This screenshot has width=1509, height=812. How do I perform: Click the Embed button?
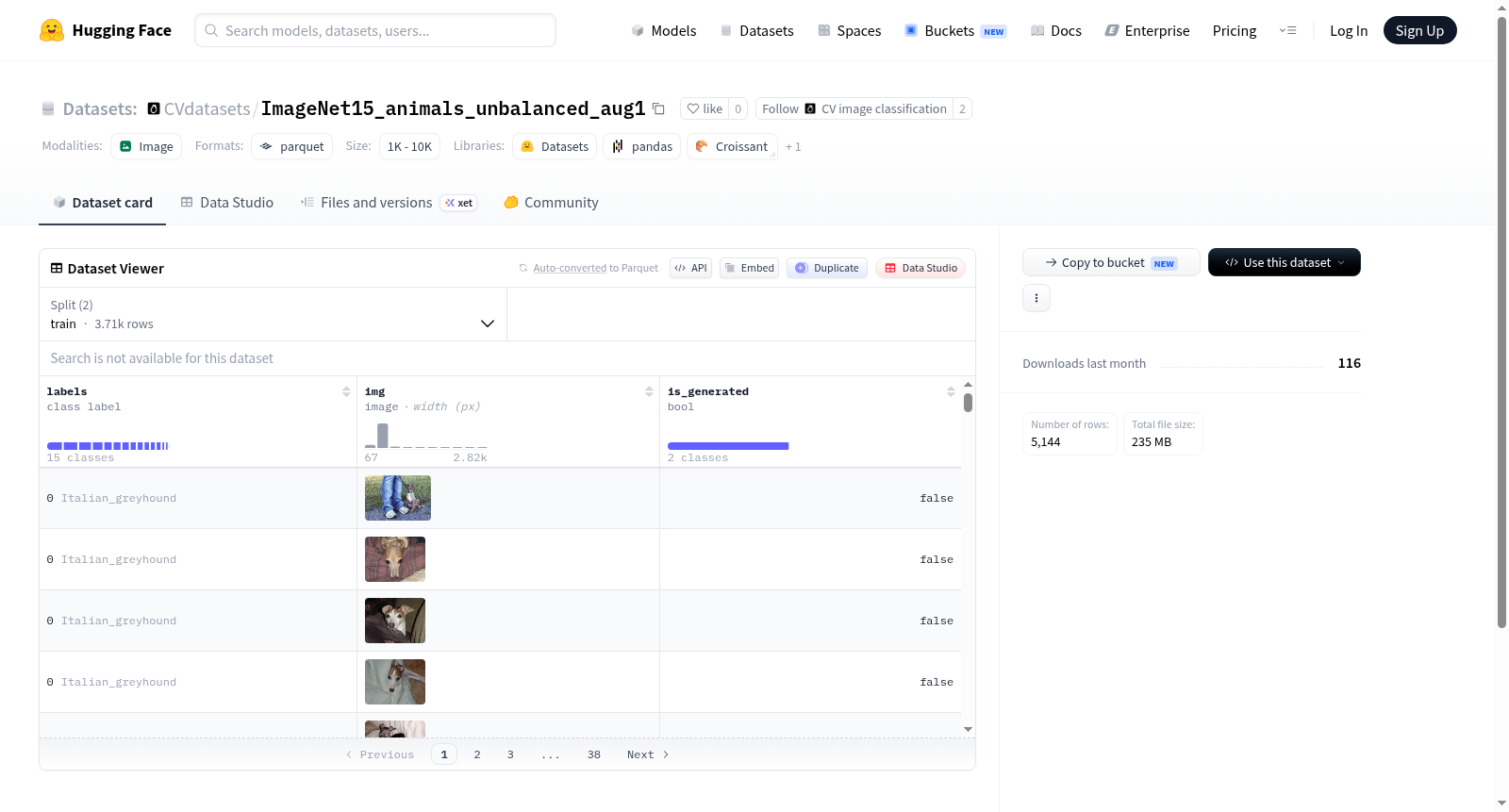[750, 268]
